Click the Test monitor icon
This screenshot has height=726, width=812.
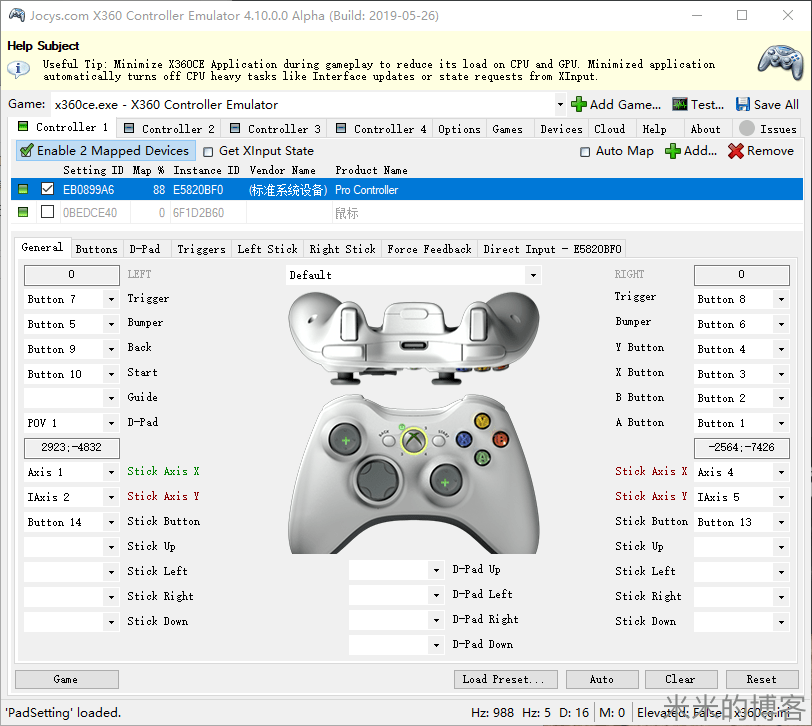click(x=680, y=104)
